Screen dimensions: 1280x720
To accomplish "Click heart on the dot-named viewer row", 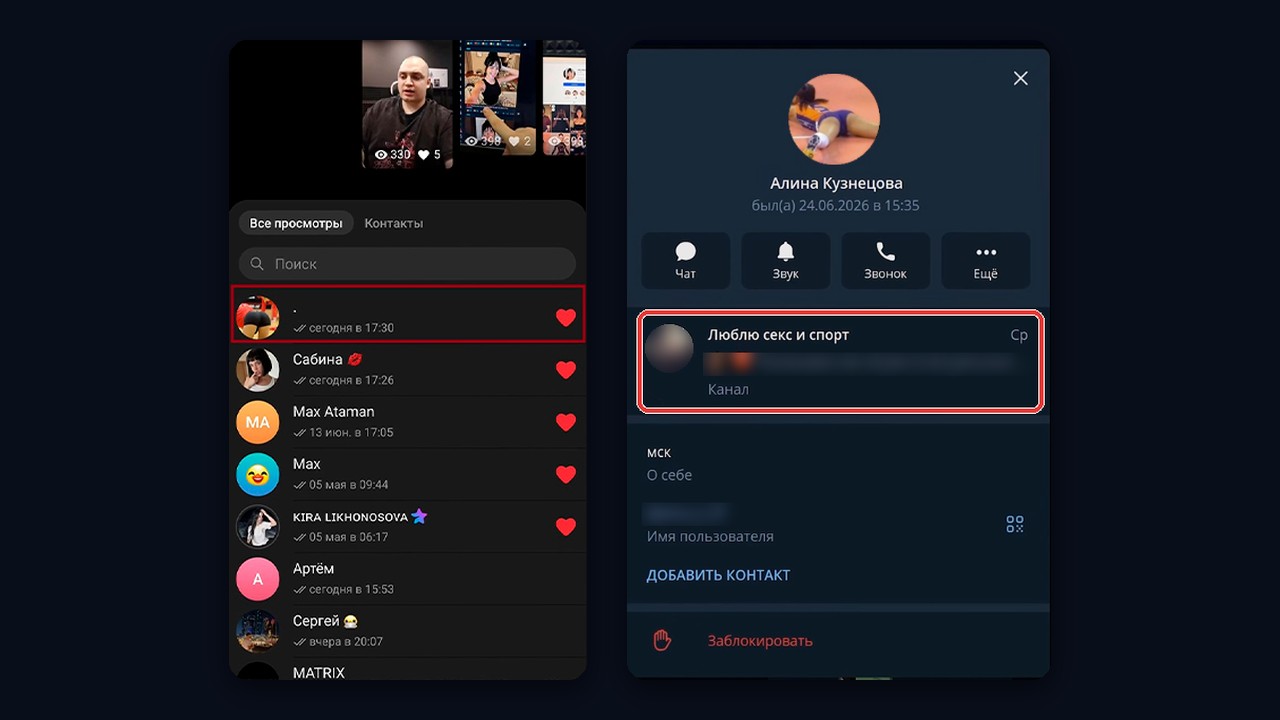I will click(566, 318).
